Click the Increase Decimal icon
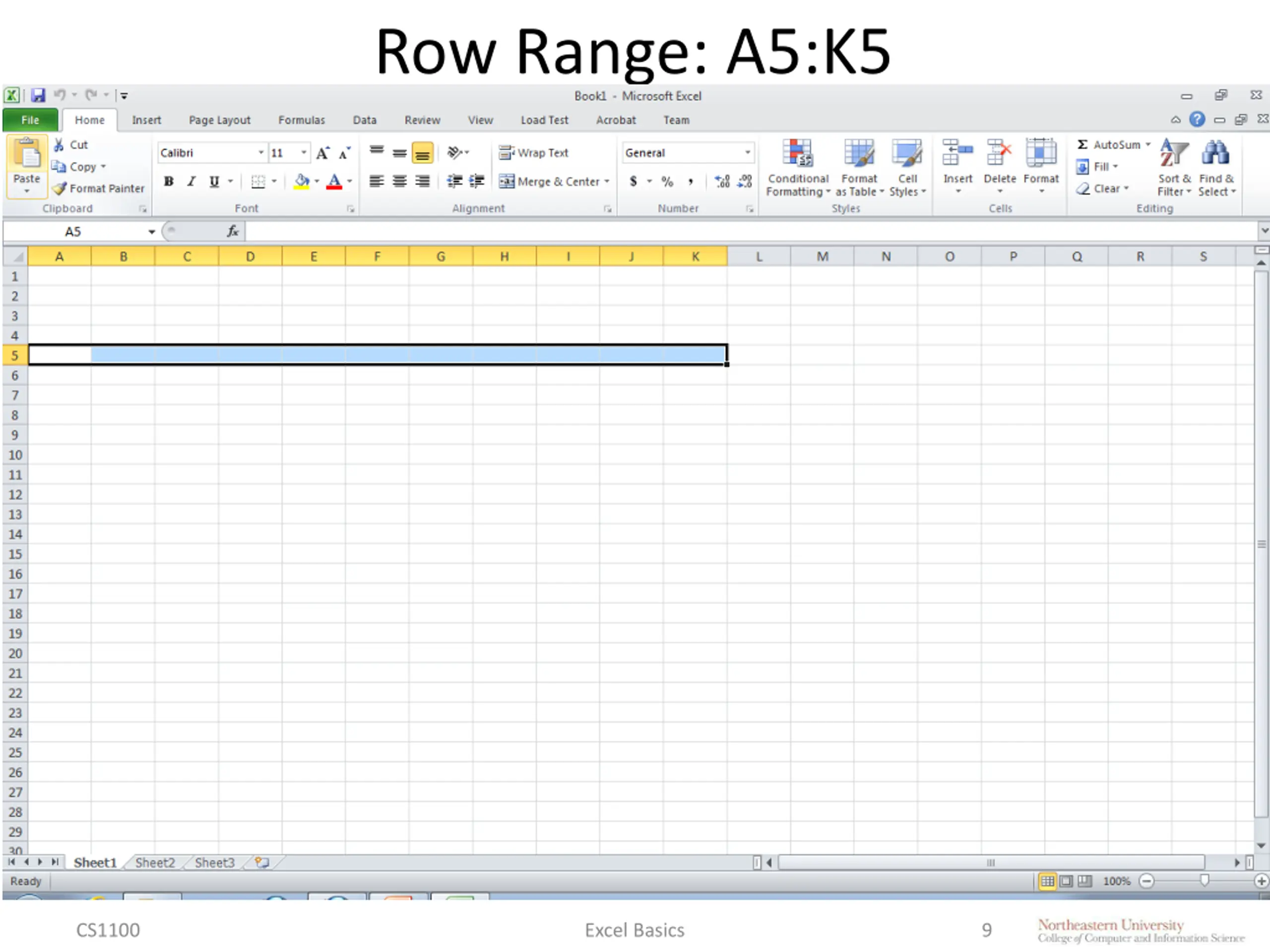Viewport: 1270px width, 952px height. (x=722, y=182)
